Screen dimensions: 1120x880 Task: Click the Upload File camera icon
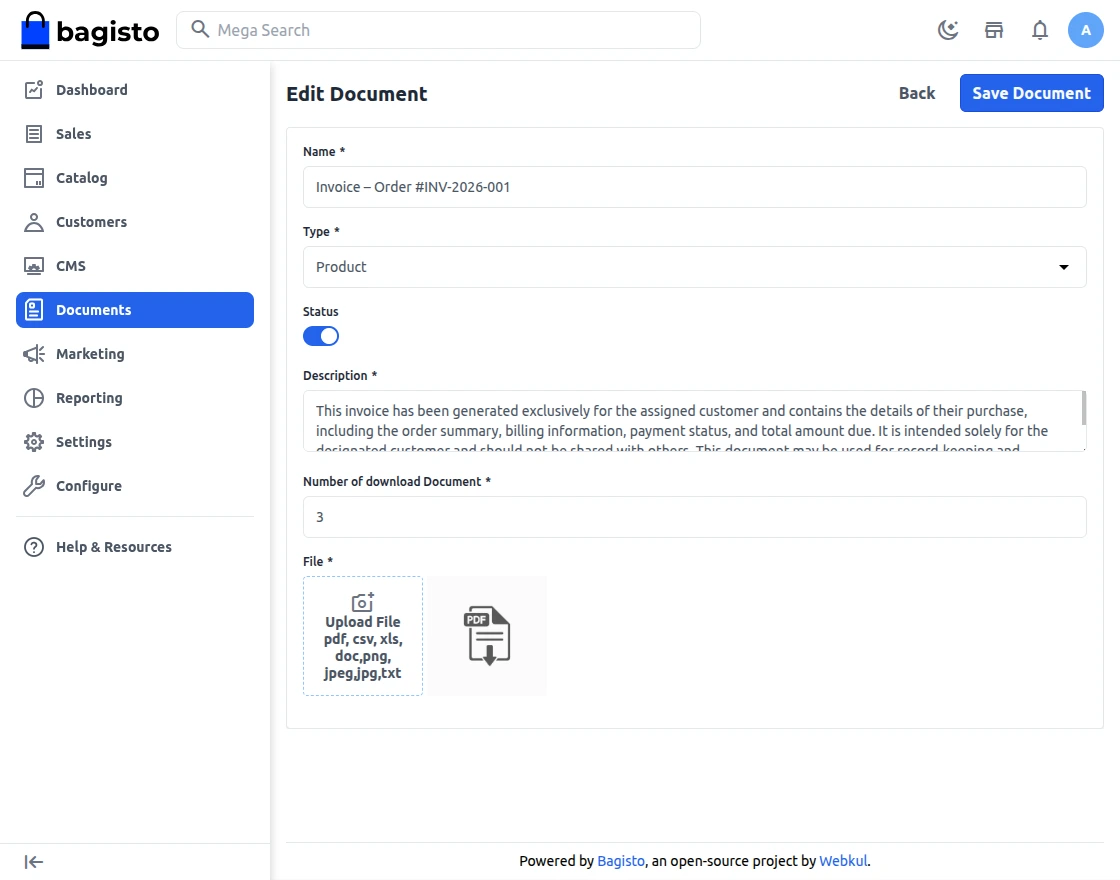(x=363, y=601)
